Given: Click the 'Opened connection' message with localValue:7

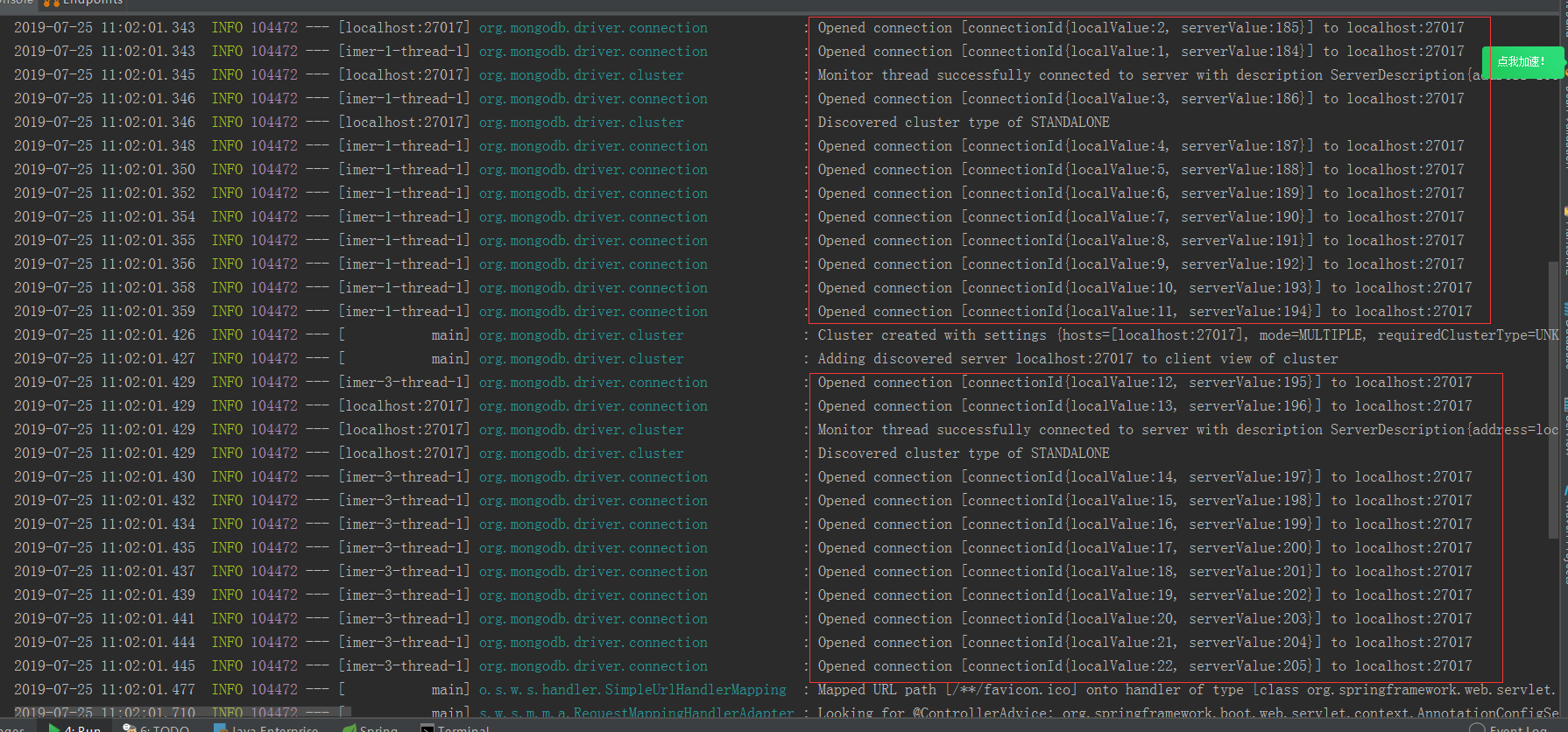Looking at the screenshot, I should point(1141,217).
